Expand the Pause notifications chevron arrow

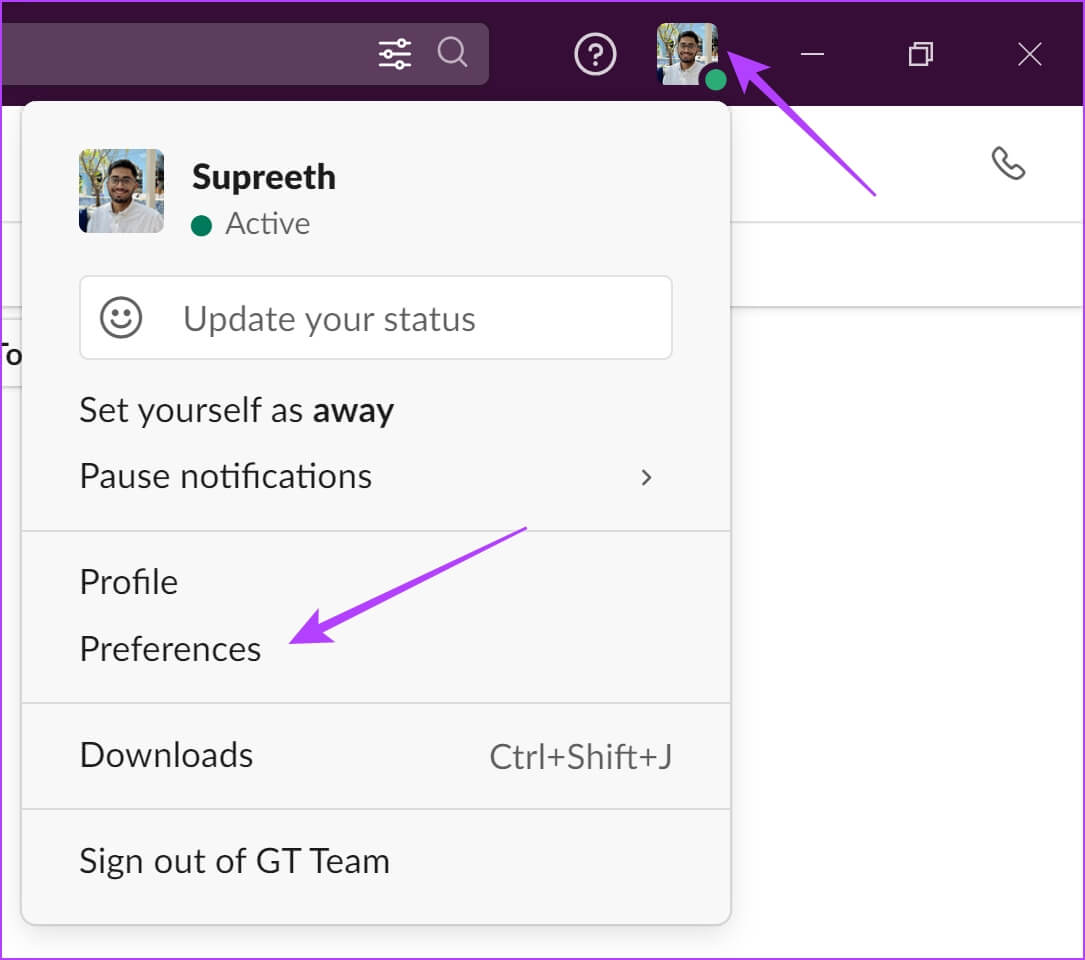[x=646, y=478]
